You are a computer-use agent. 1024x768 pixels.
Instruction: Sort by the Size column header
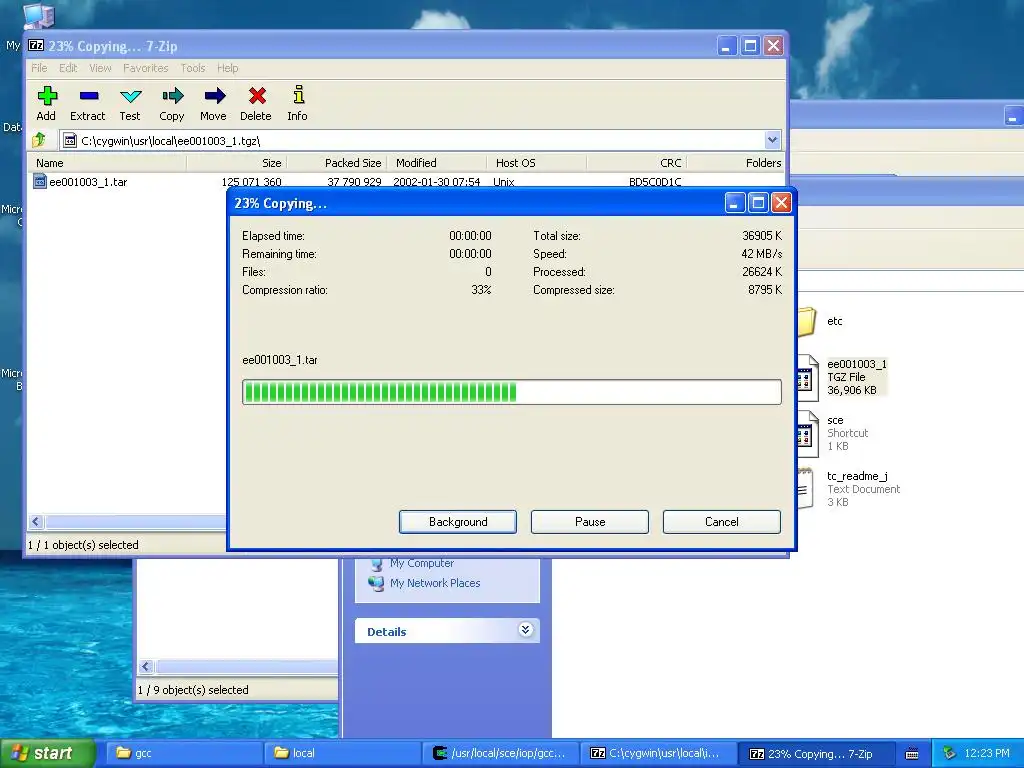pos(237,163)
